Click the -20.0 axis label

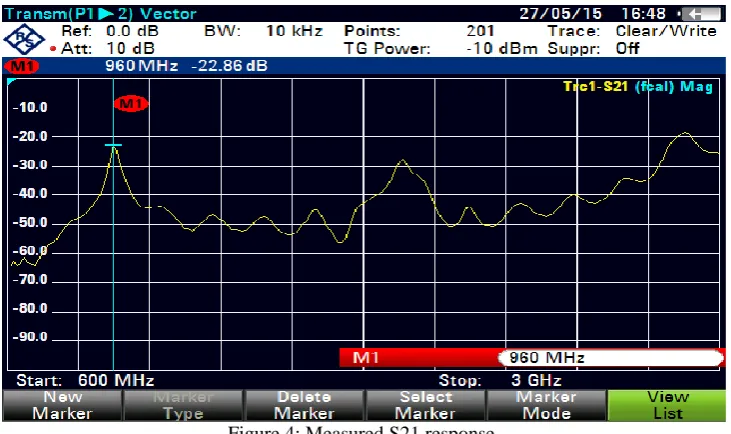coord(30,137)
